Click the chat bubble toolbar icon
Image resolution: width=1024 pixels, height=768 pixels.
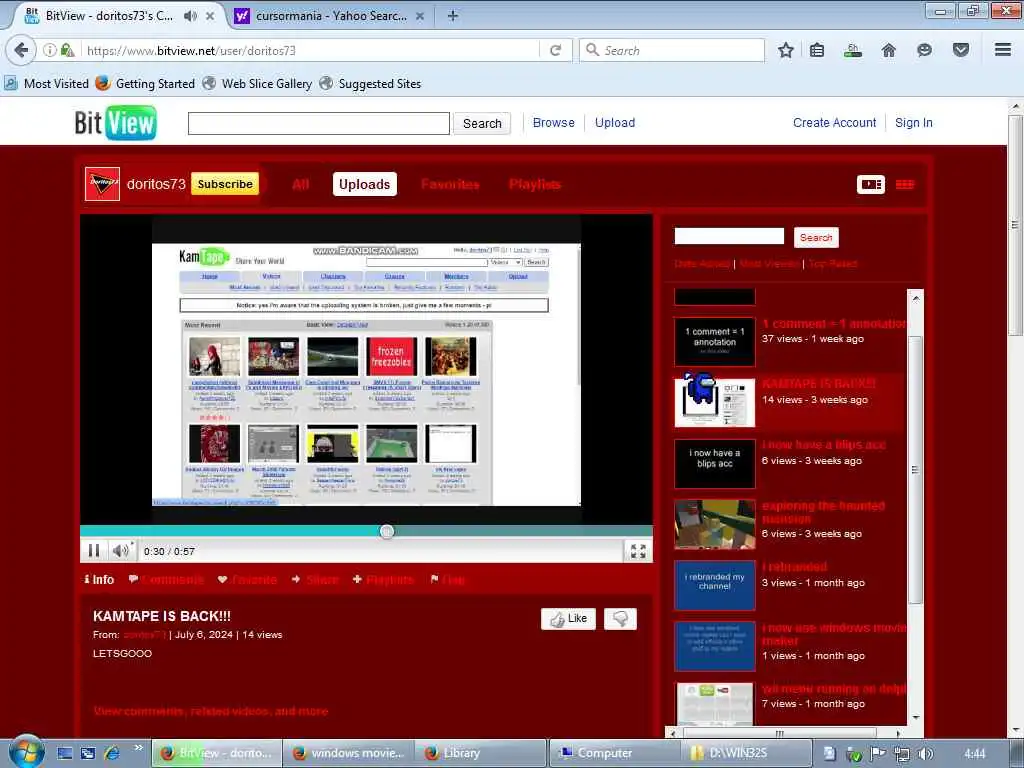[924, 50]
